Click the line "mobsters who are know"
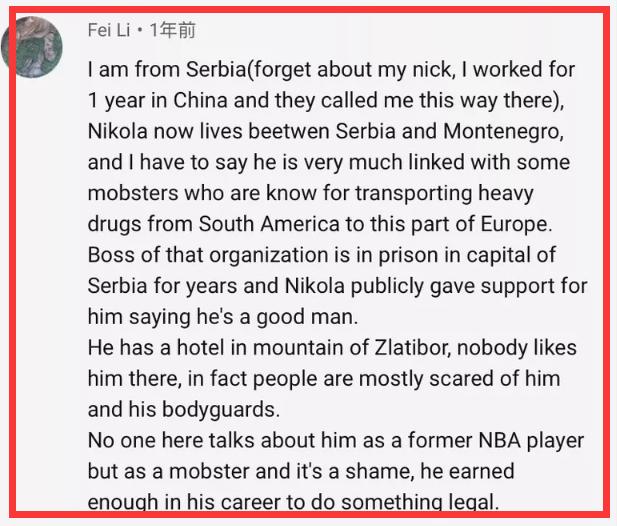 pos(310,192)
